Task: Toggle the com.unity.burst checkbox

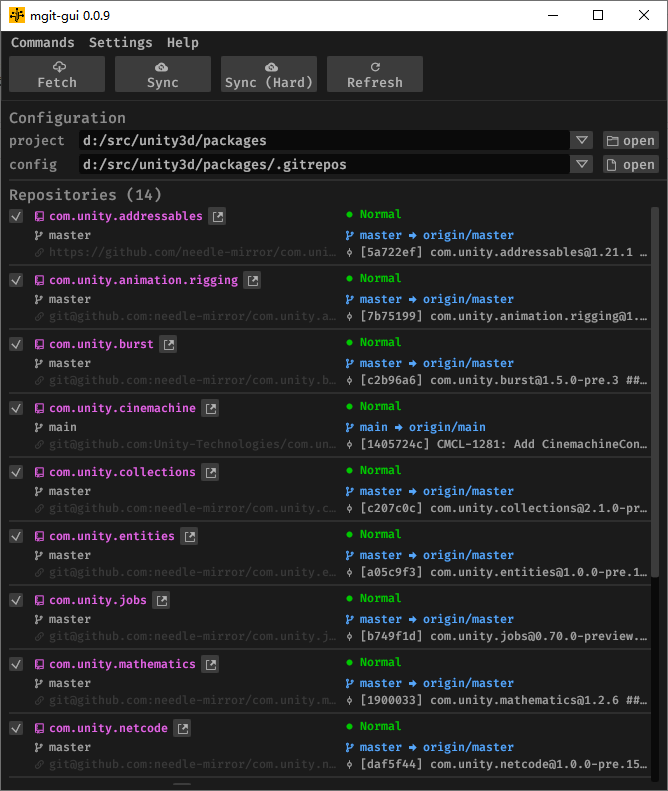Action: pos(16,345)
